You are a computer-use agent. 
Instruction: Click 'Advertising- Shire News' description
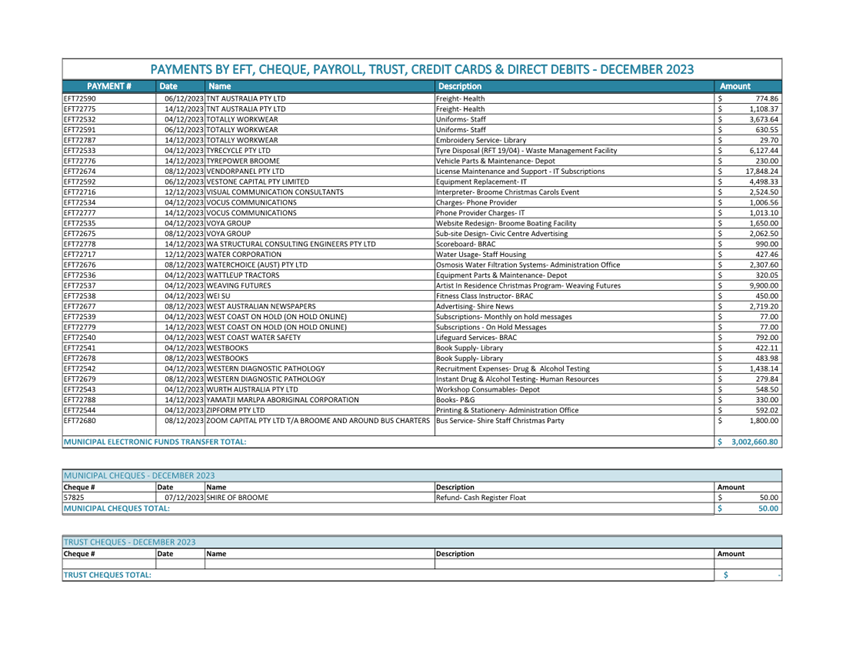point(475,306)
